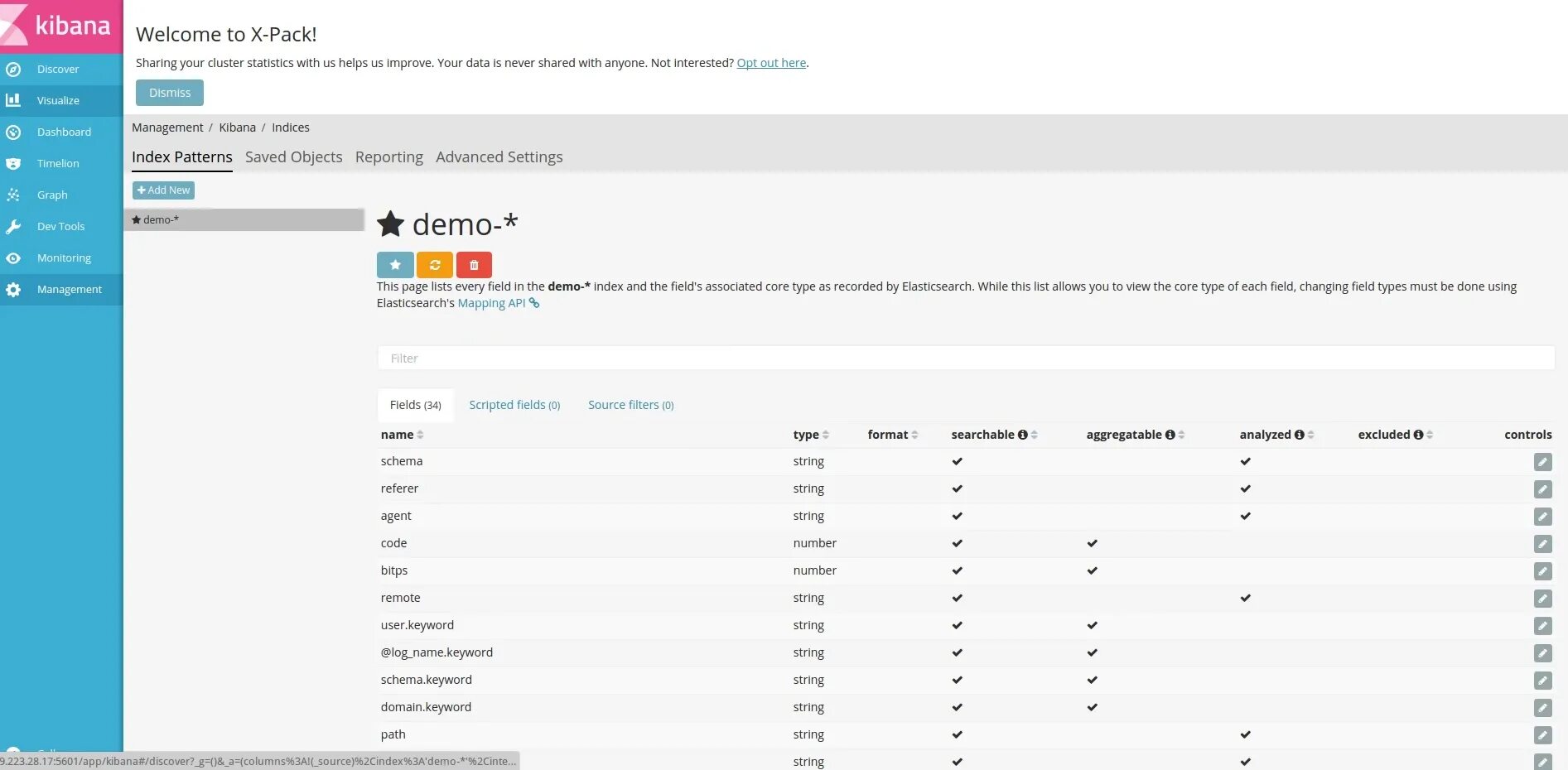Open the Mapping API link
This screenshot has height=770, width=1568.
(x=499, y=303)
